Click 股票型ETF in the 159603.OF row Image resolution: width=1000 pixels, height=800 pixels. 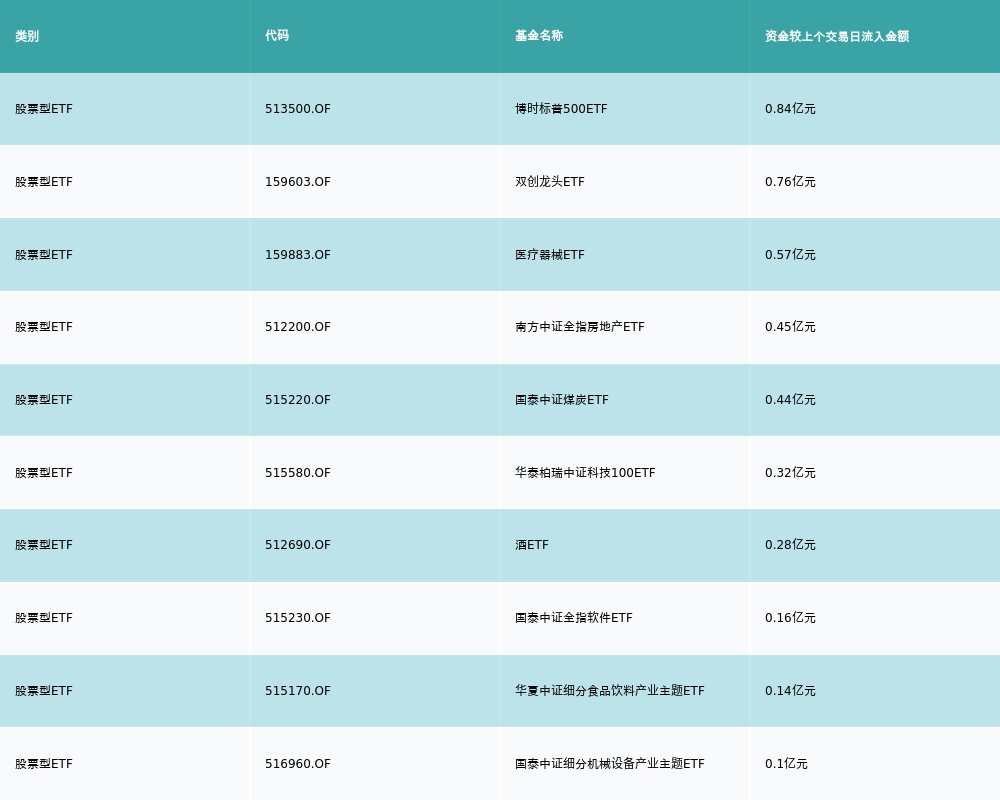tap(44, 182)
